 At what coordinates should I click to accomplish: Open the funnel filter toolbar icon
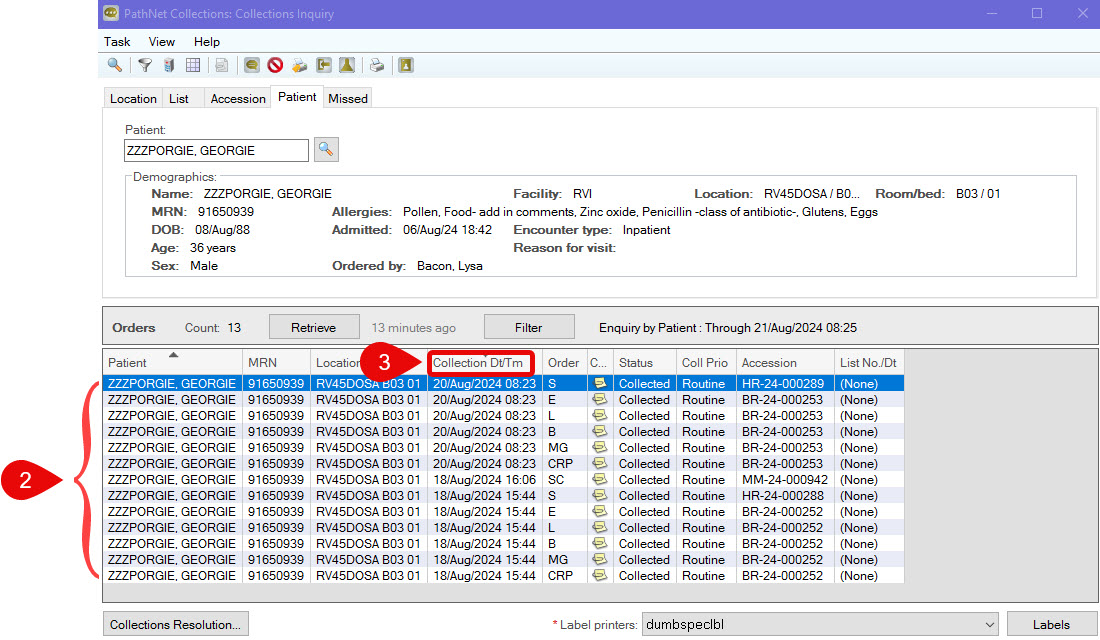coord(145,65)
